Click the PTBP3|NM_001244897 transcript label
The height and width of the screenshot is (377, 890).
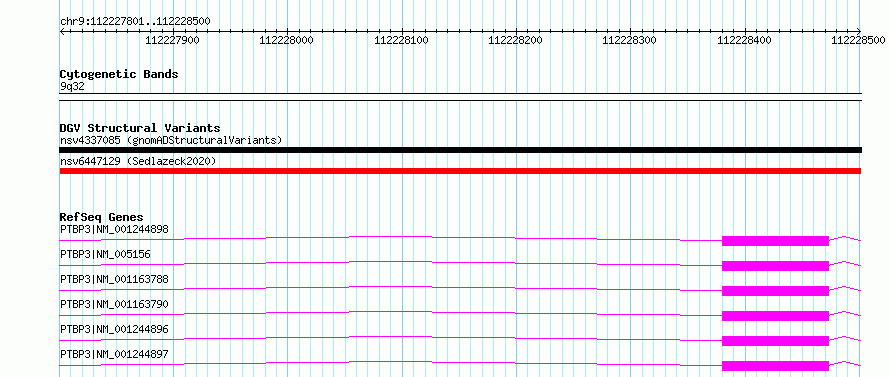point(114,354)
